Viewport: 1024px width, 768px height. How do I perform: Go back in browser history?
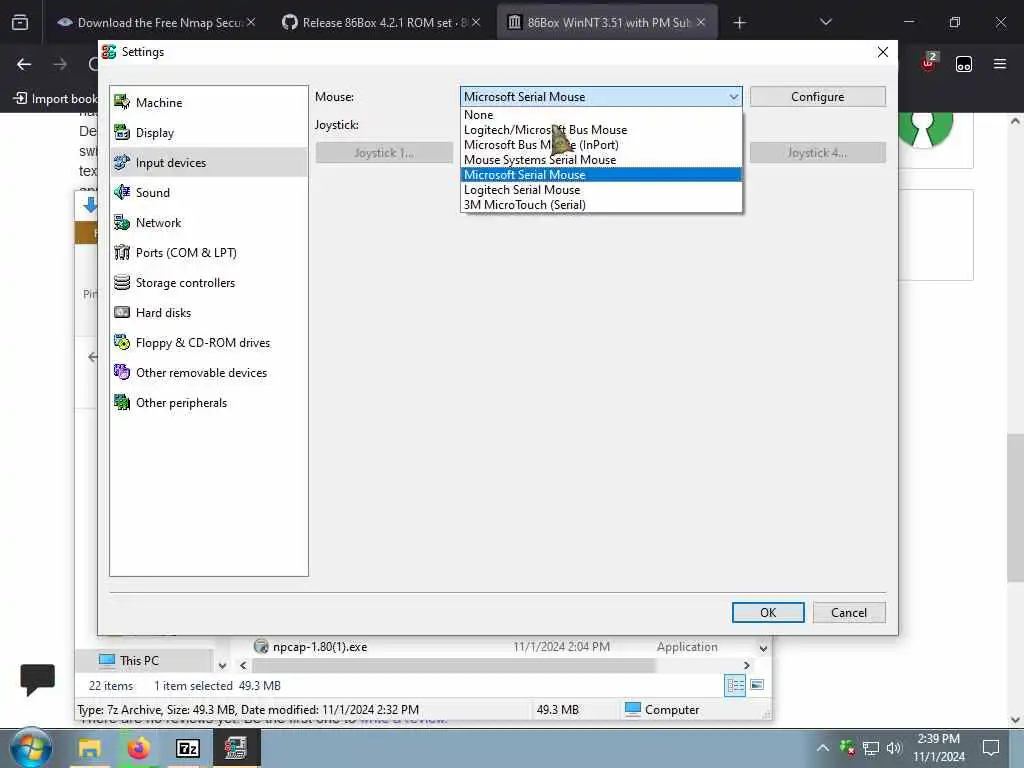(x=24, y=64)
